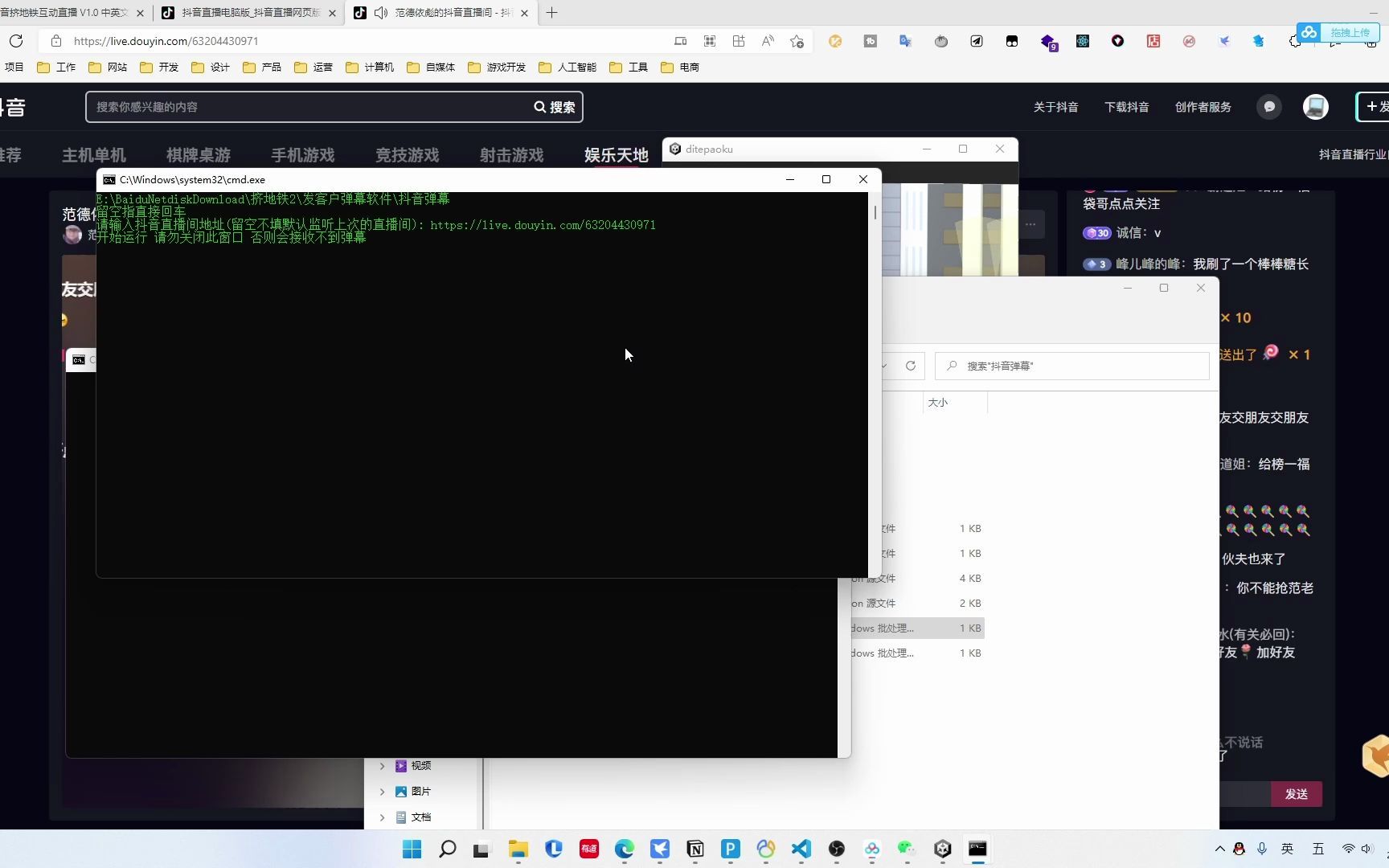1389x868 pixels.
Task: Open Unity from taskbar
Action: click(x=943, y=849)
